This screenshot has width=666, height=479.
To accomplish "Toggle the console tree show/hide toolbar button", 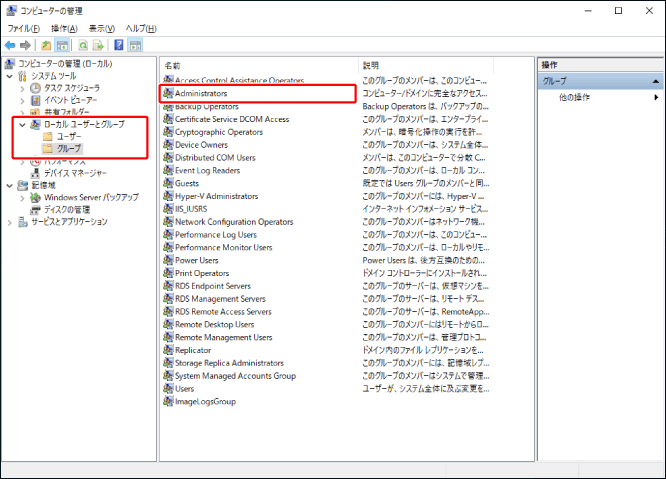I will tap(62, 45).
